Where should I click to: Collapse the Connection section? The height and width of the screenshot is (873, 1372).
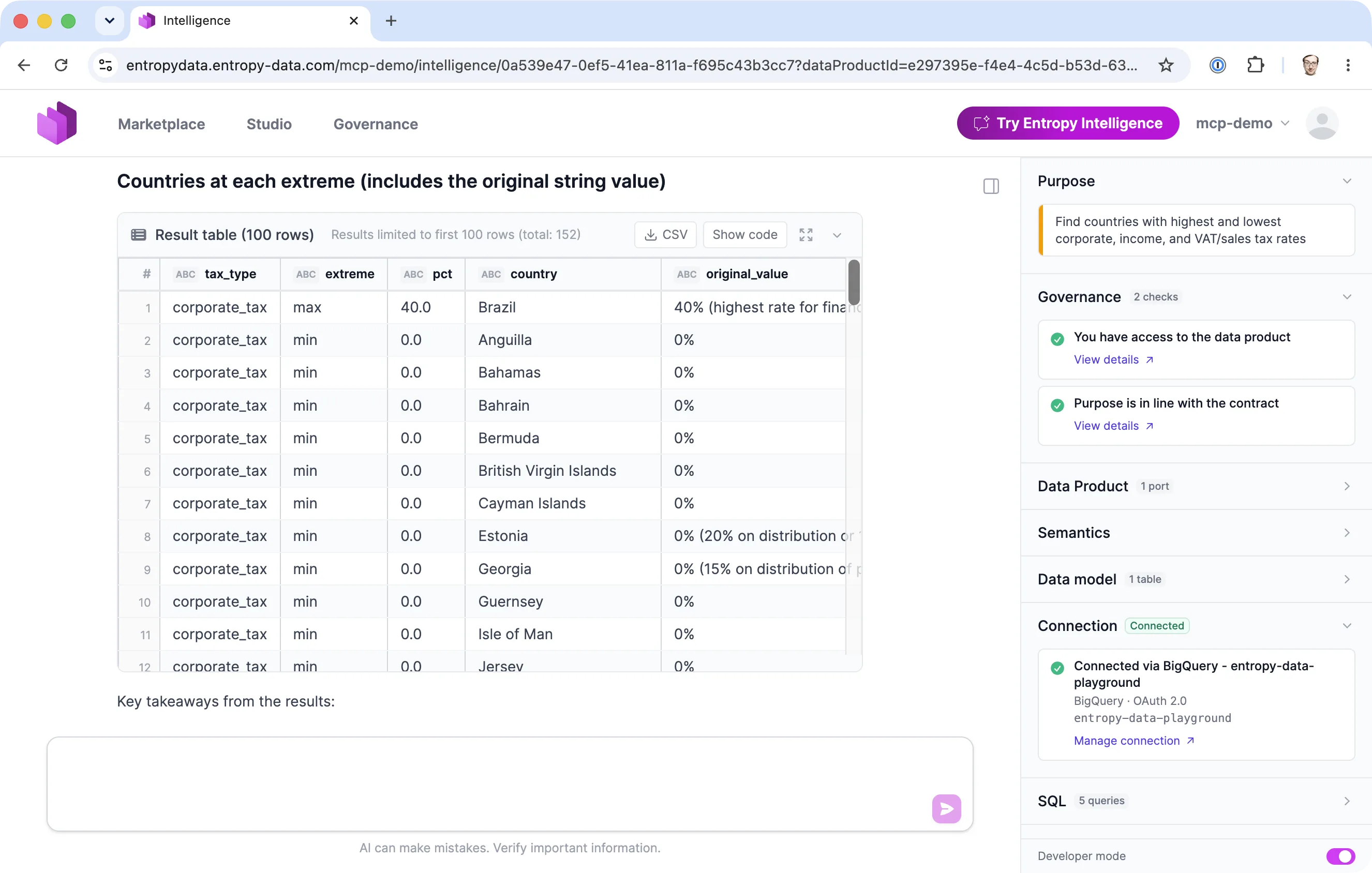coord(1346,626)
